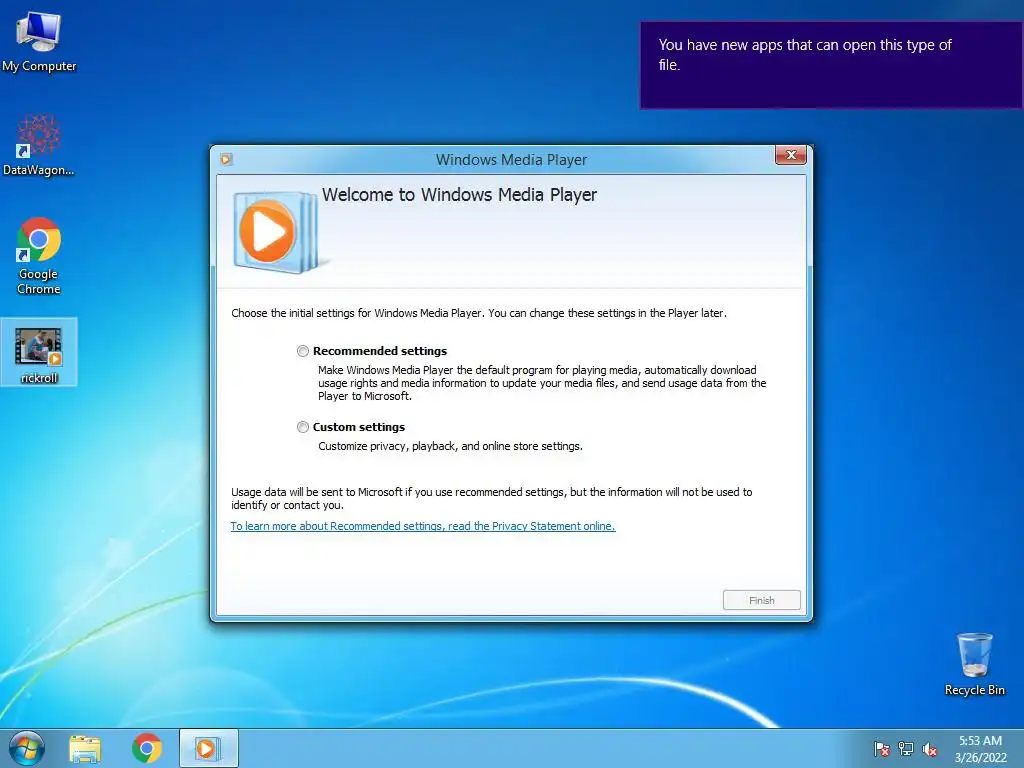The width and height of the screenshot is (1024, 768).
Task: Click the Action Center flag tray icon
Action: point(882,749)
